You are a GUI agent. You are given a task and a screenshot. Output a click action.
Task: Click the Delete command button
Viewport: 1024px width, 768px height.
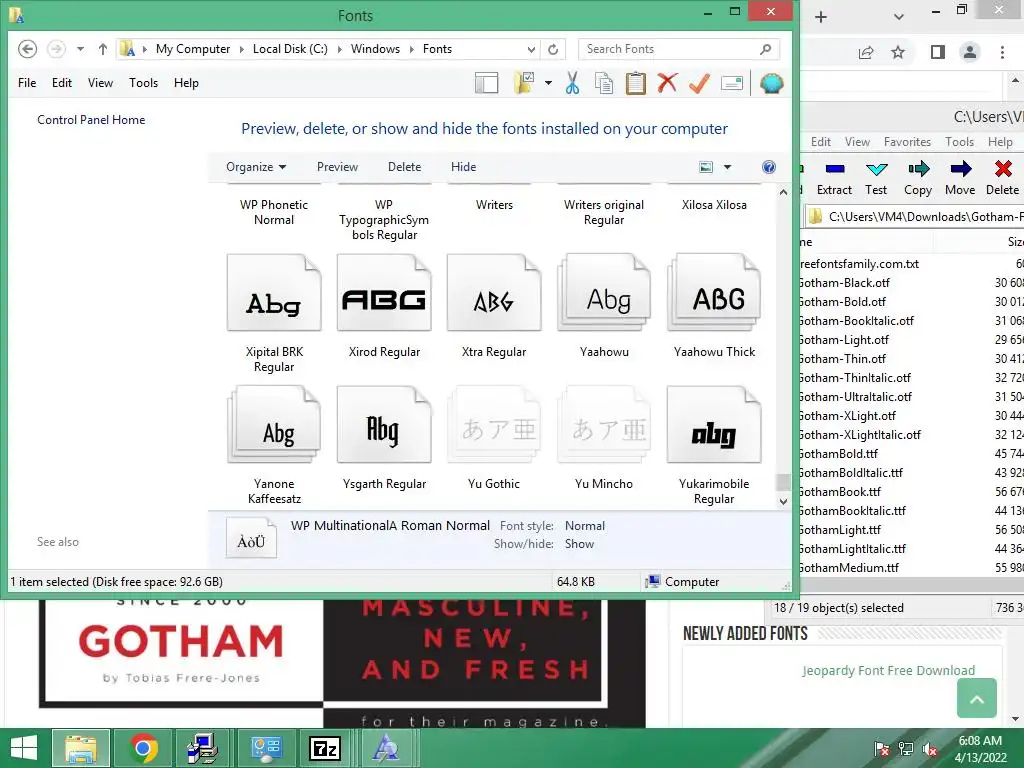point(404,167)
